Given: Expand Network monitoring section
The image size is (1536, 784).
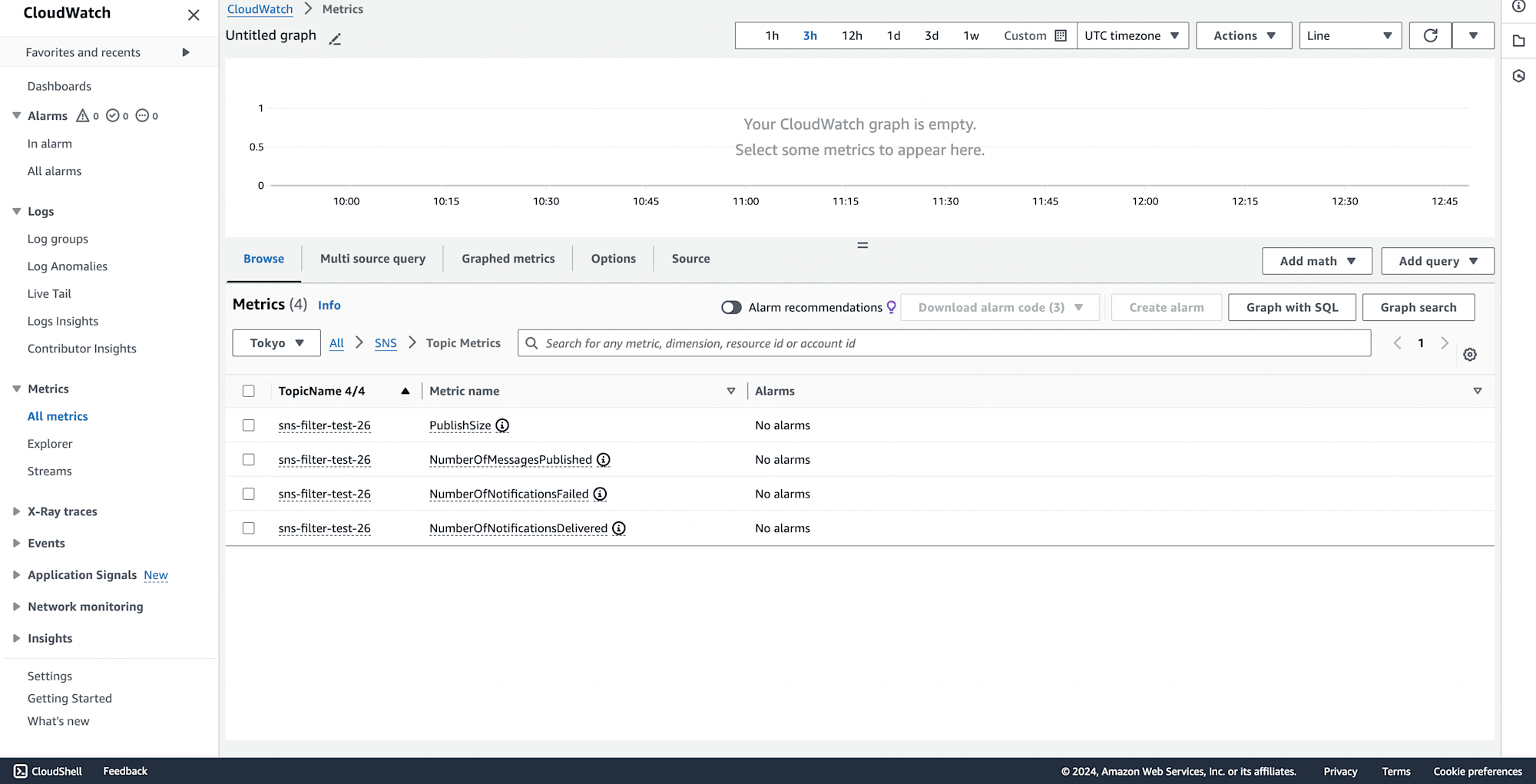Looking at the screenshot, I should [x=16, y=607].
